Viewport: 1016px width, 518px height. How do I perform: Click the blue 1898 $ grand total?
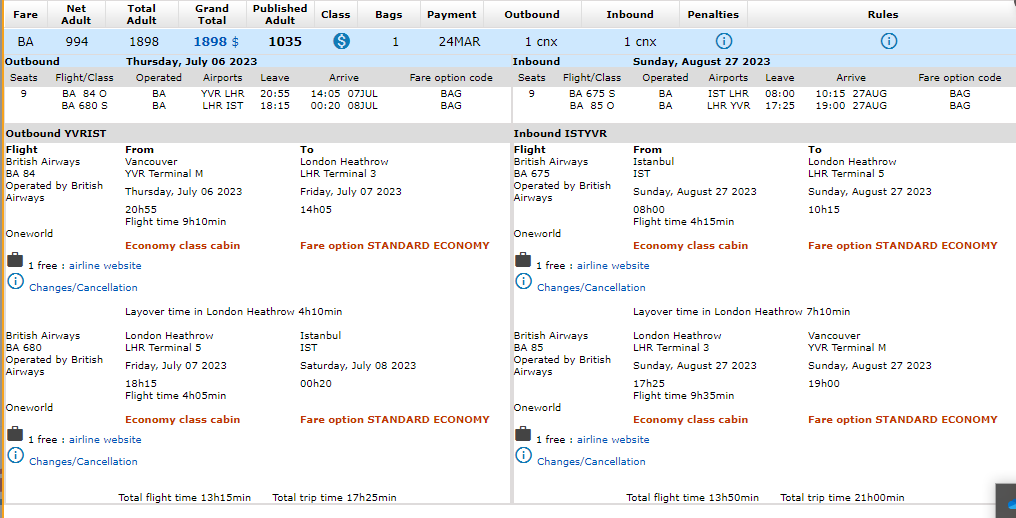216,42
